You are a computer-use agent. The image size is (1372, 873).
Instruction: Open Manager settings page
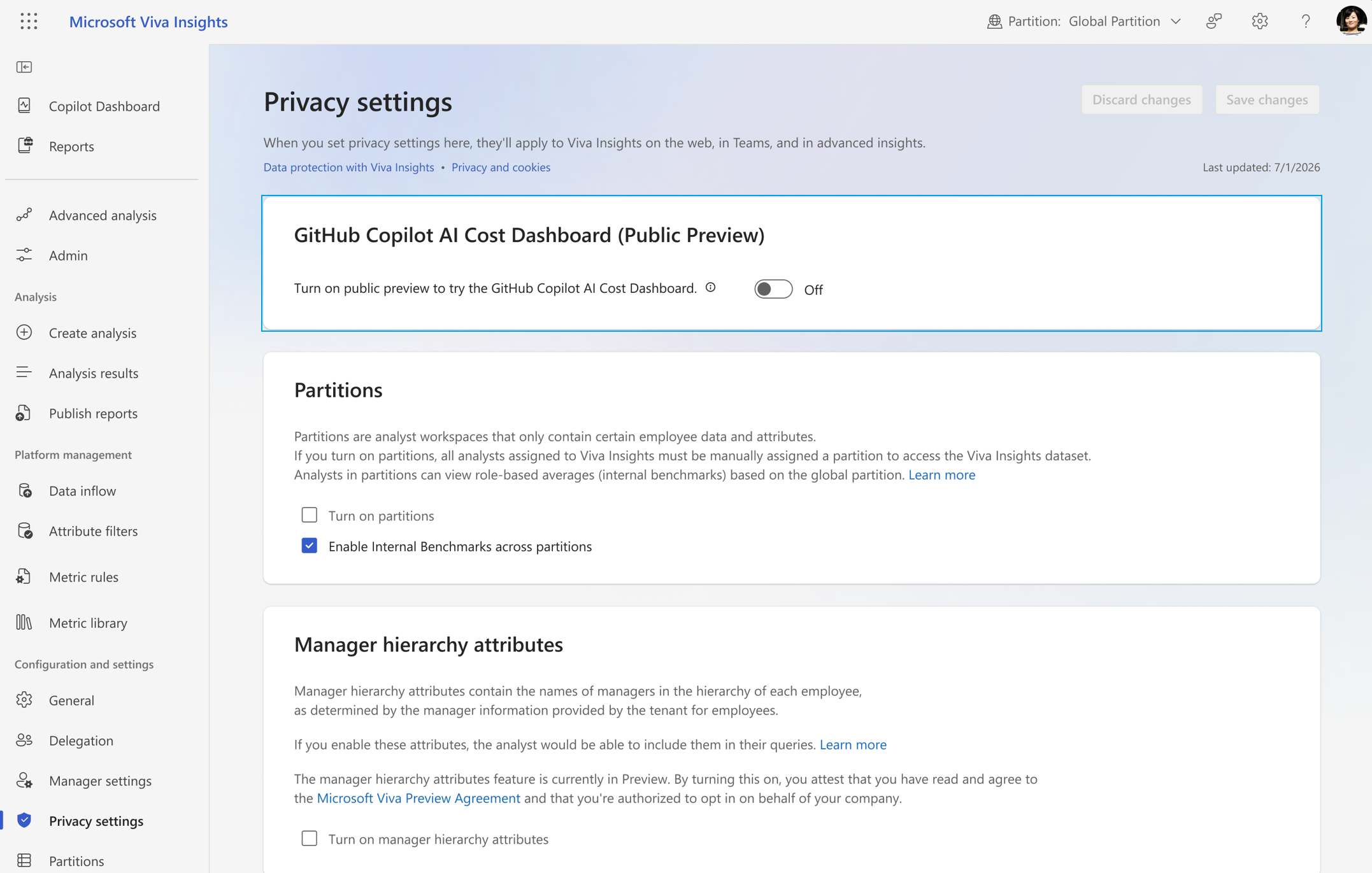point(100,780)
